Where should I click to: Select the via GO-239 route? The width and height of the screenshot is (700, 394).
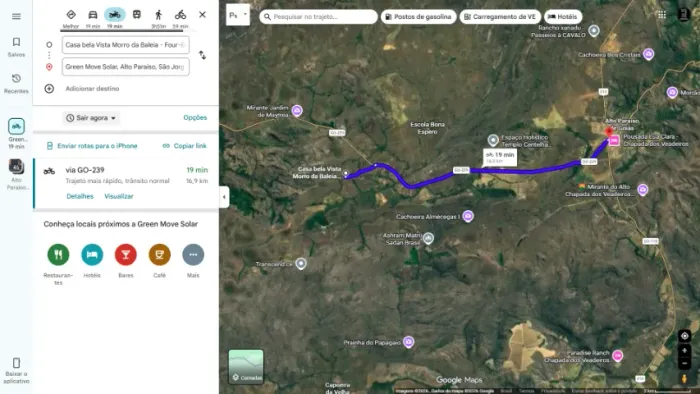point(126,183)
